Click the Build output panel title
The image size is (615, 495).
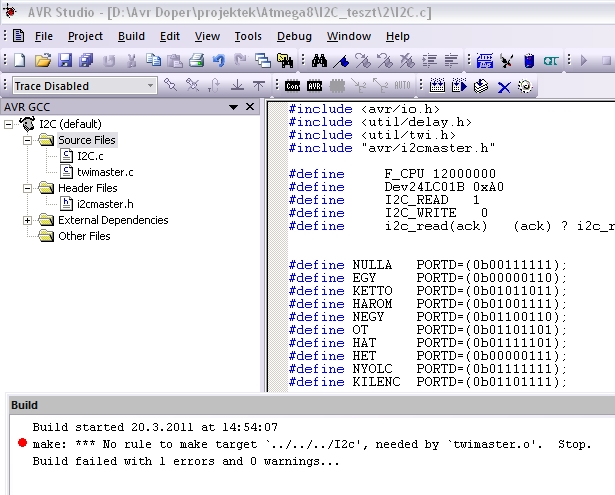point(24,405)
